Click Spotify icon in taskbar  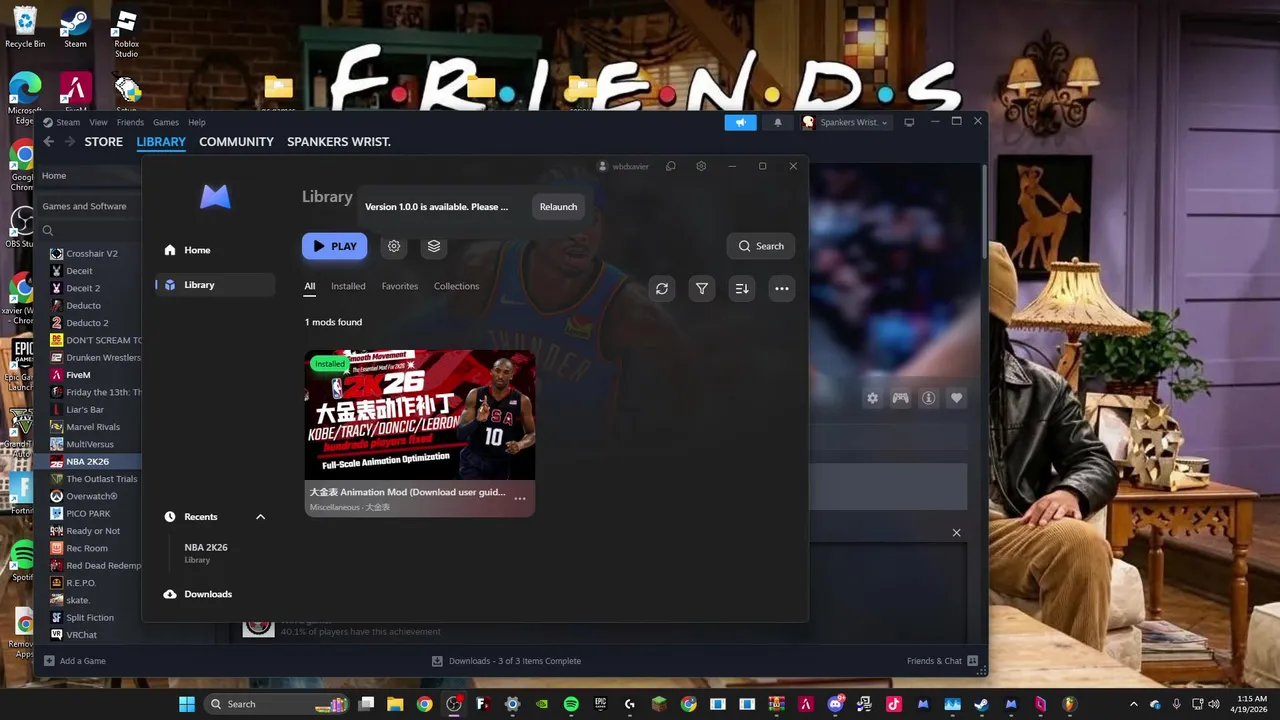pyautogui.click(x=571, y=704)
